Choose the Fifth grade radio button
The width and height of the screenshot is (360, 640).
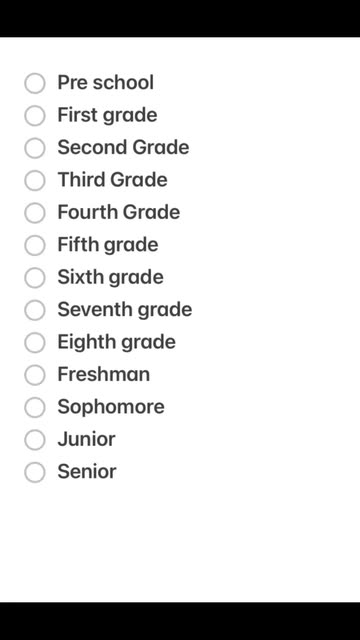tap(35, 245)
